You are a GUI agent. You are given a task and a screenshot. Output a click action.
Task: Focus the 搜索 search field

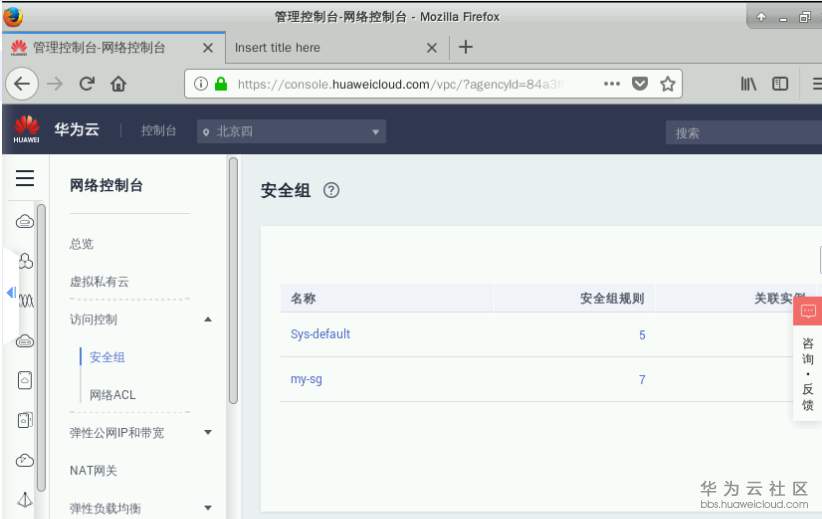[743, 133]
